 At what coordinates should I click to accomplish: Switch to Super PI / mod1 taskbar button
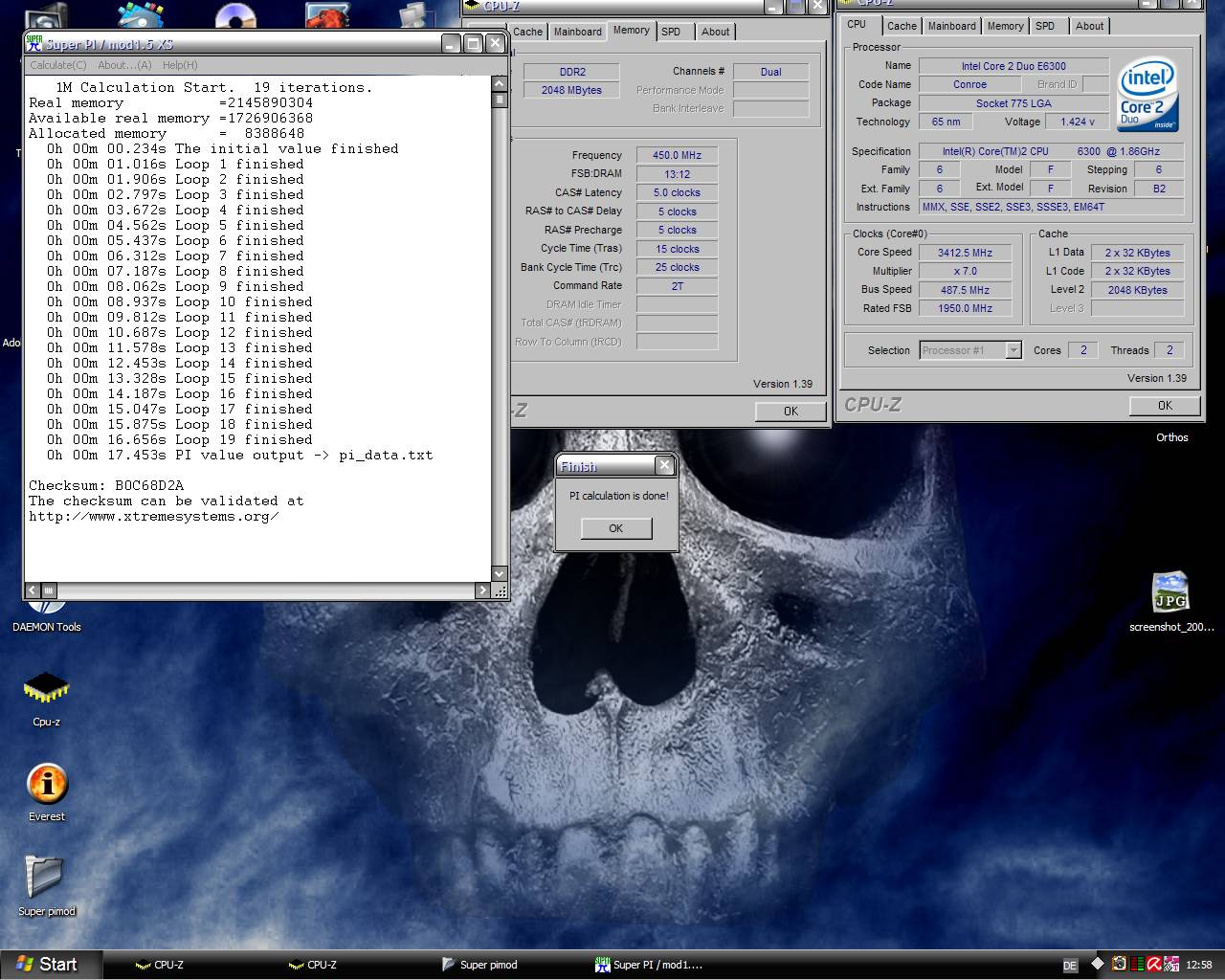point(657,965)
